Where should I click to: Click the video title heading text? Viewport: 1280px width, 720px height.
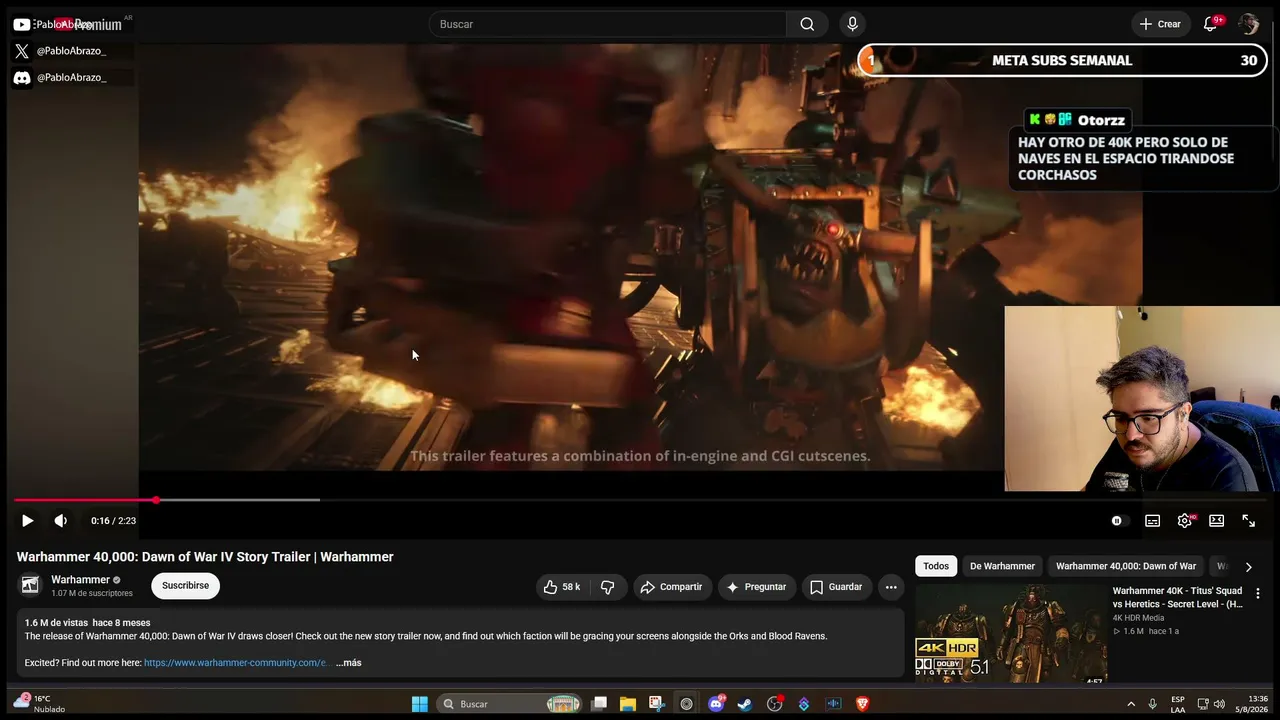205,557
